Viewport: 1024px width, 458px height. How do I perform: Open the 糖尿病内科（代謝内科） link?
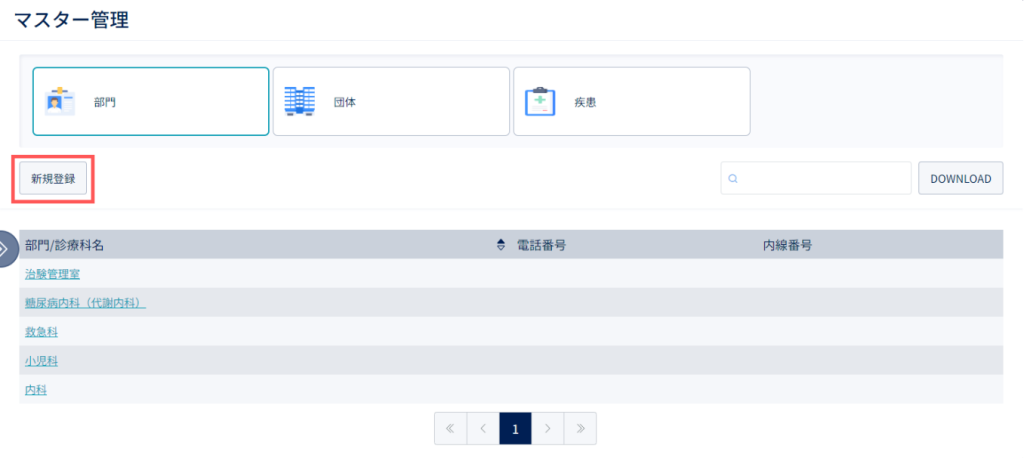(x=85, y=303)
